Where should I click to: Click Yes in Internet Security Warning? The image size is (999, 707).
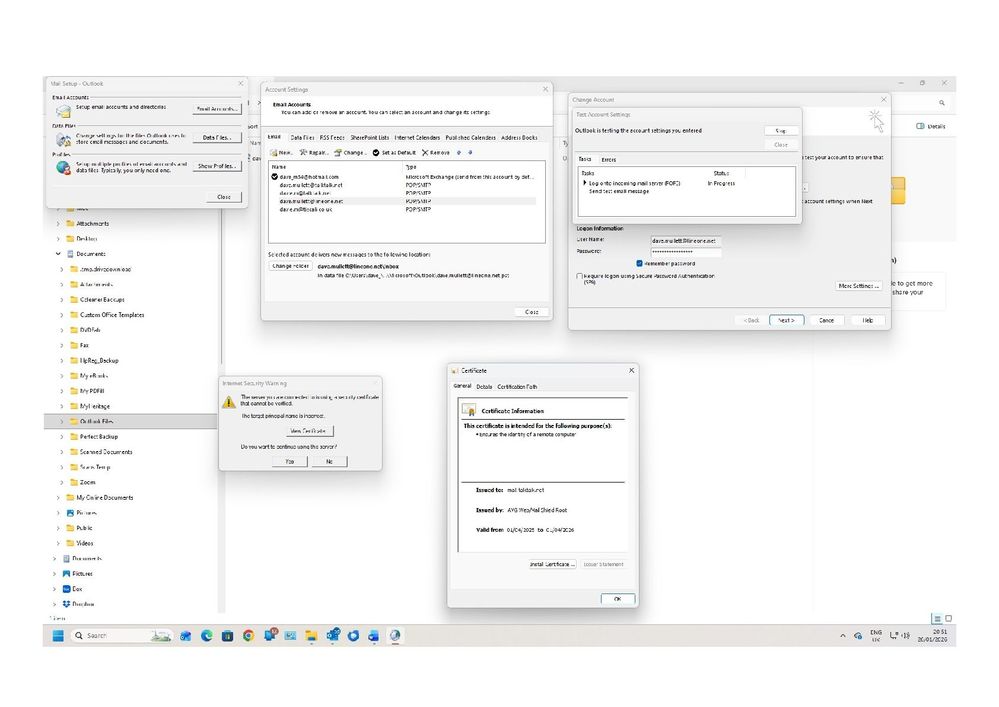(x=290, y=461)
